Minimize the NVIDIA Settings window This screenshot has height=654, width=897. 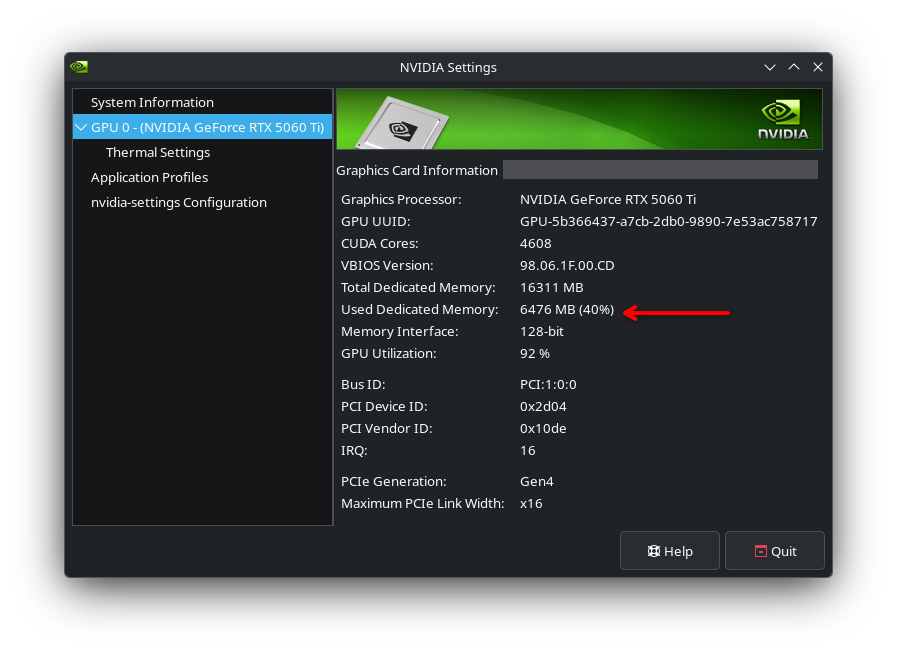[770, 67]
